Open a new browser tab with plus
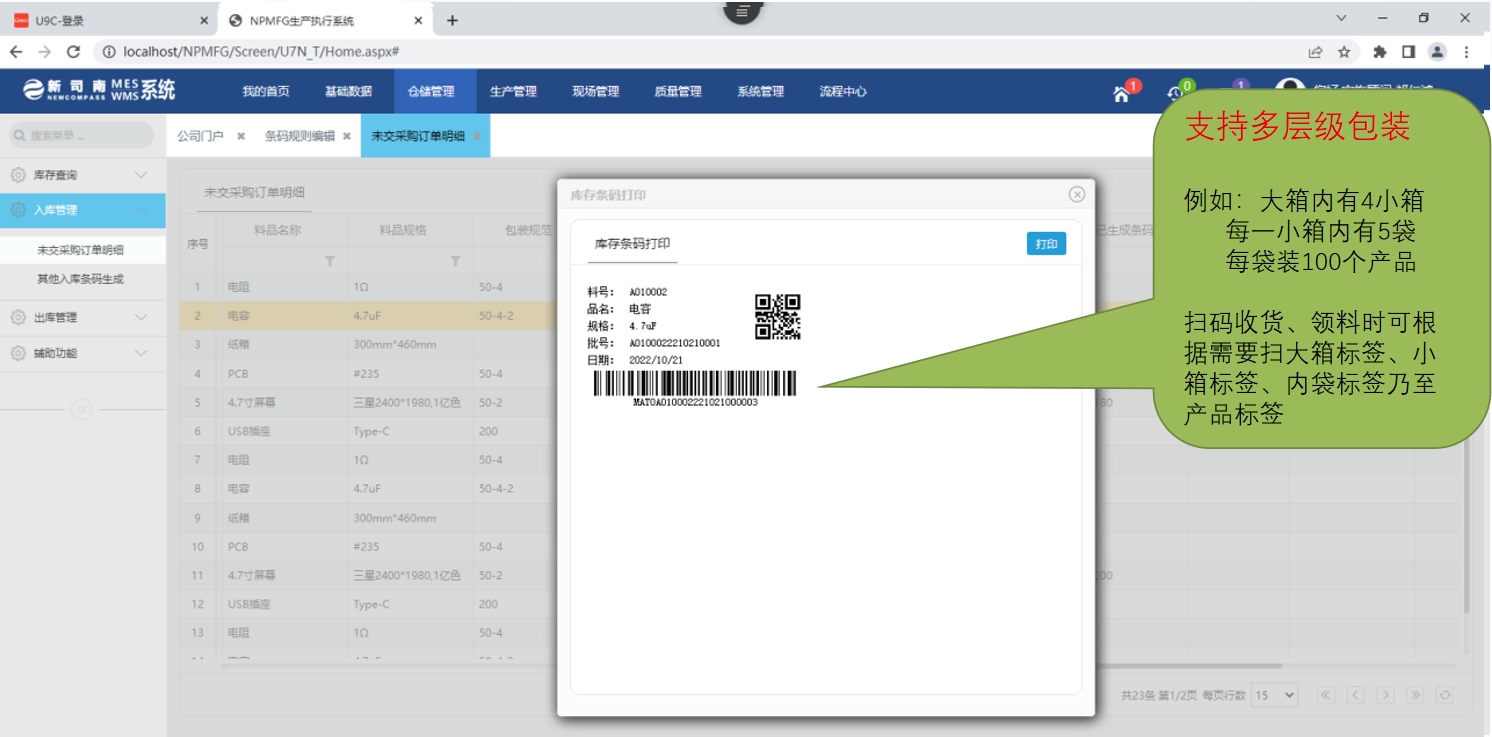This screenshot has width=1492, height=737. pyautogui.click(x=452, y=20)
